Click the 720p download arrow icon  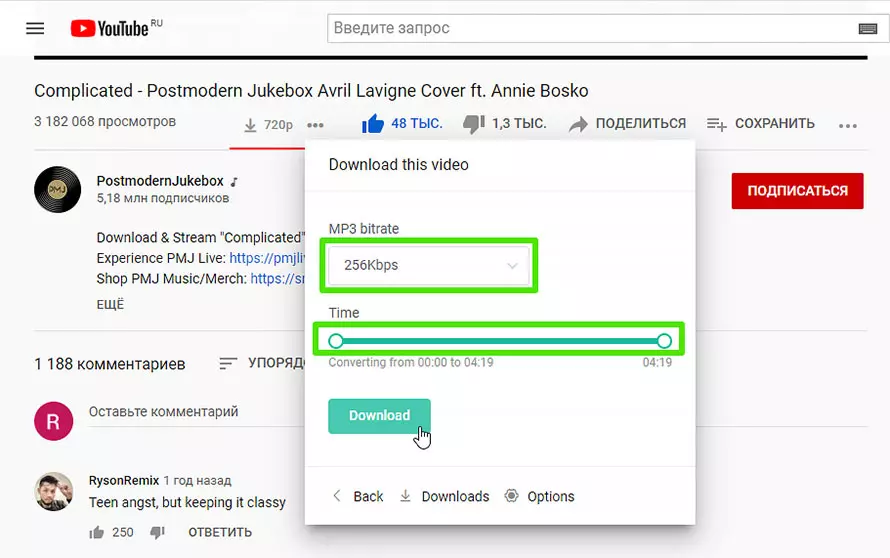[250, 125]
